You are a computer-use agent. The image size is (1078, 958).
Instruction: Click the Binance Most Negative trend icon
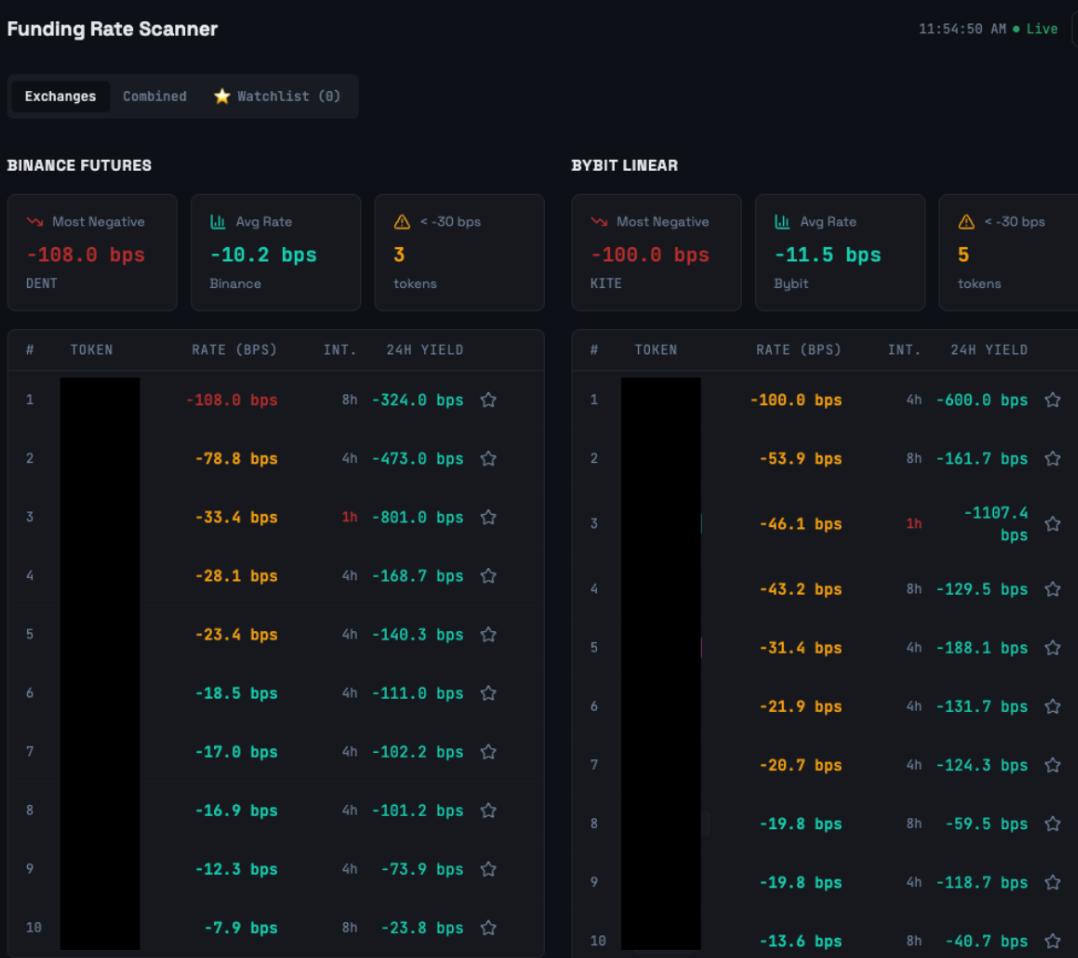(x=34, y=221)
